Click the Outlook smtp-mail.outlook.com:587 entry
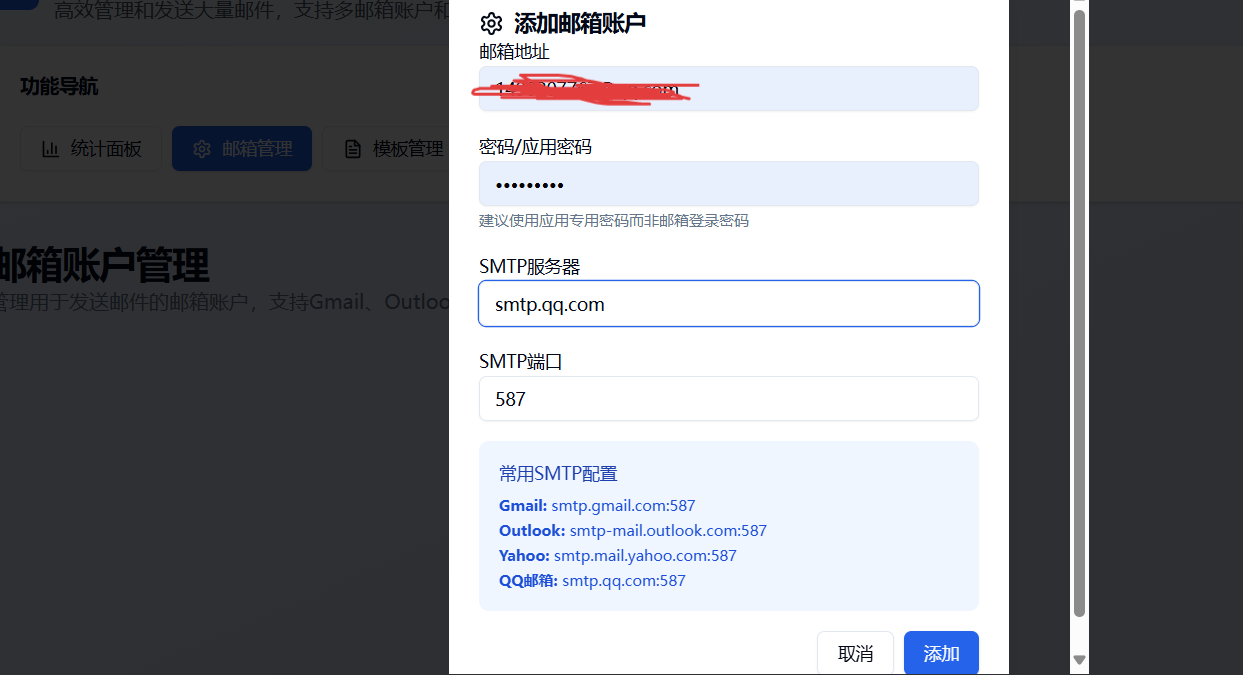 (x=633, y=531)
